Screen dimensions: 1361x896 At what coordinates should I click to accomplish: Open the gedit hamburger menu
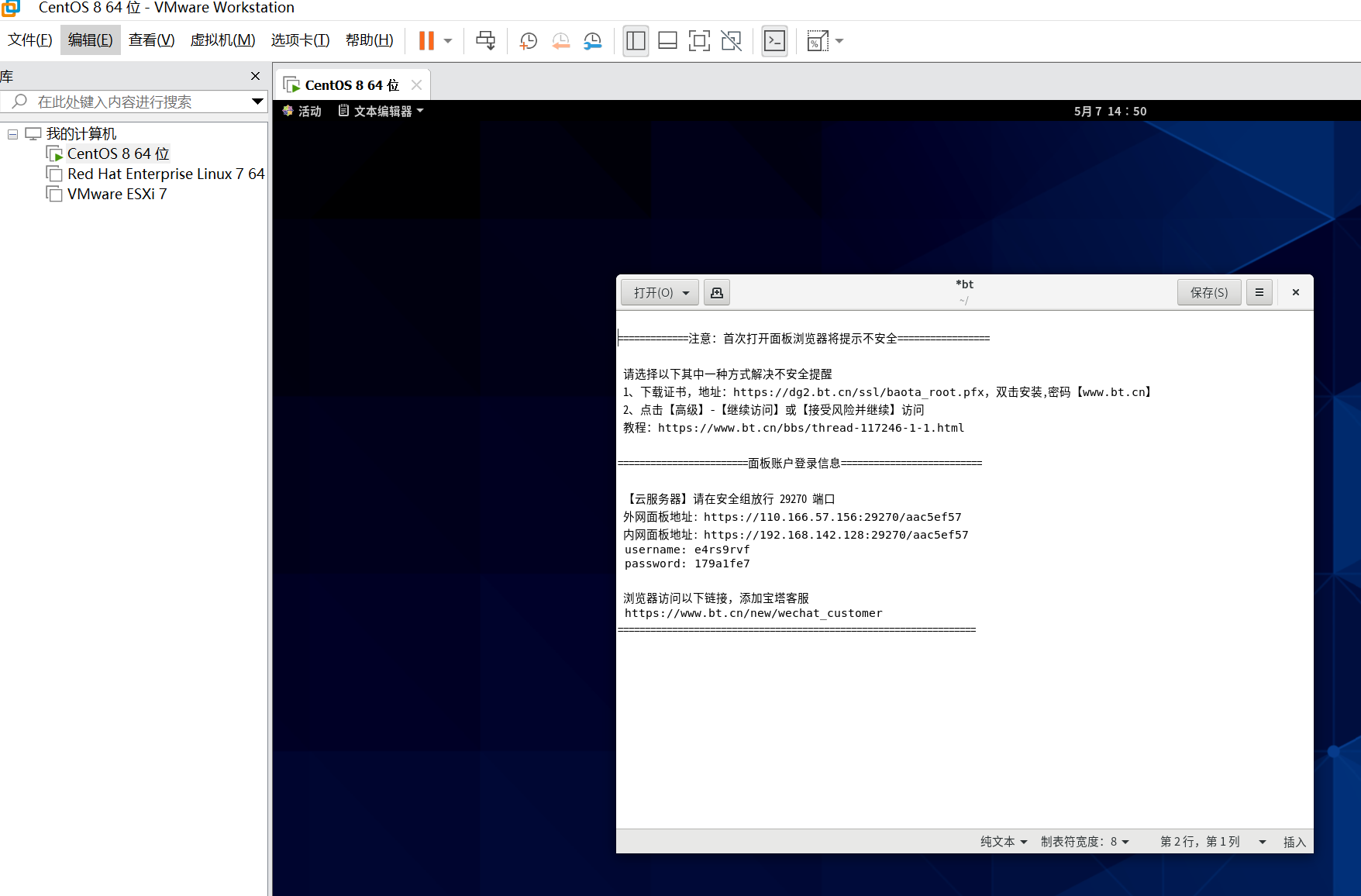(1259, 292)
